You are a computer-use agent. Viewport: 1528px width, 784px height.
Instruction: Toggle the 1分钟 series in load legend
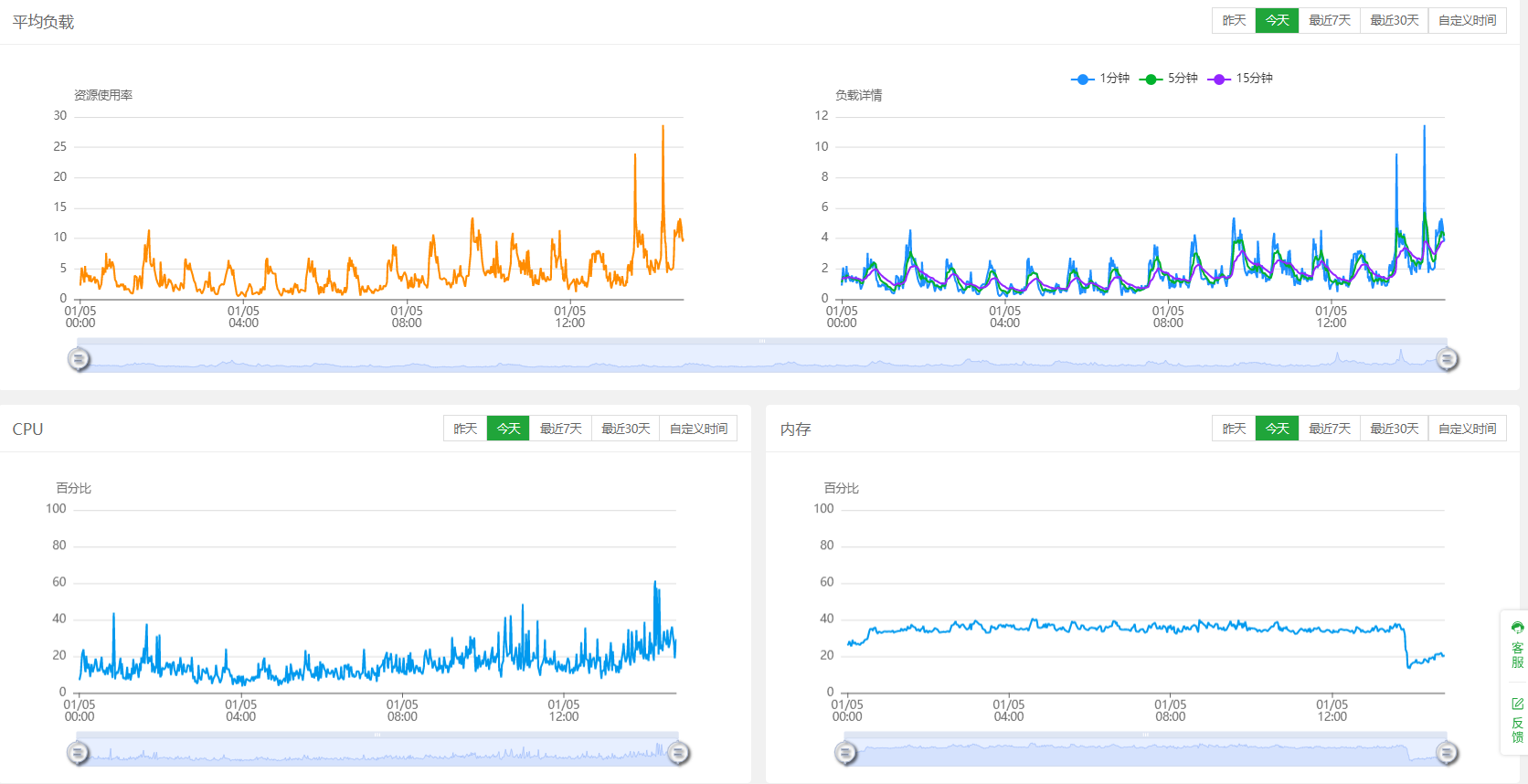coord(1100,79)
